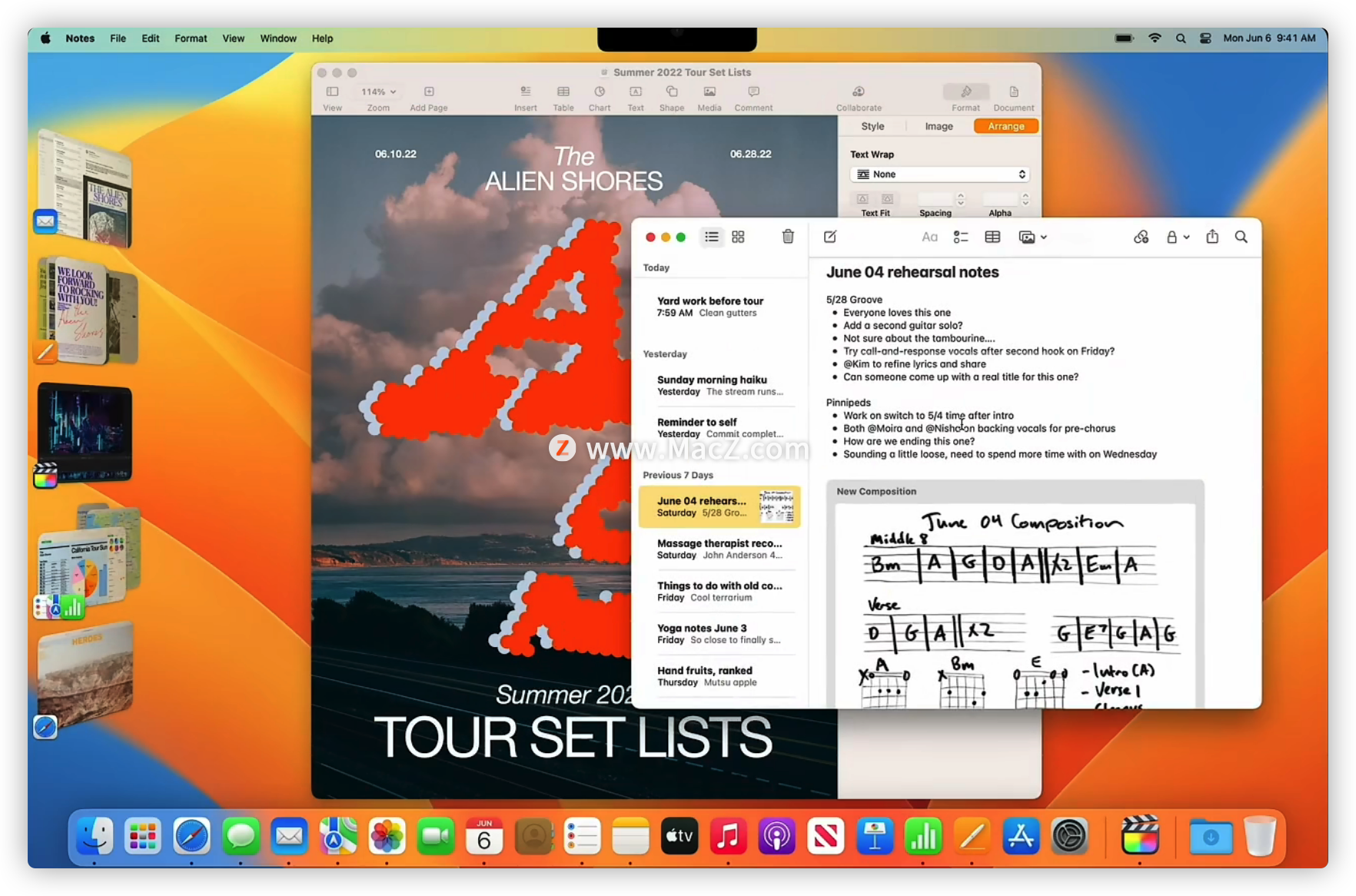The height and width of the screenshot is (896, 1356).
Task: Open the Format menu
Action: tap(191, 38)
